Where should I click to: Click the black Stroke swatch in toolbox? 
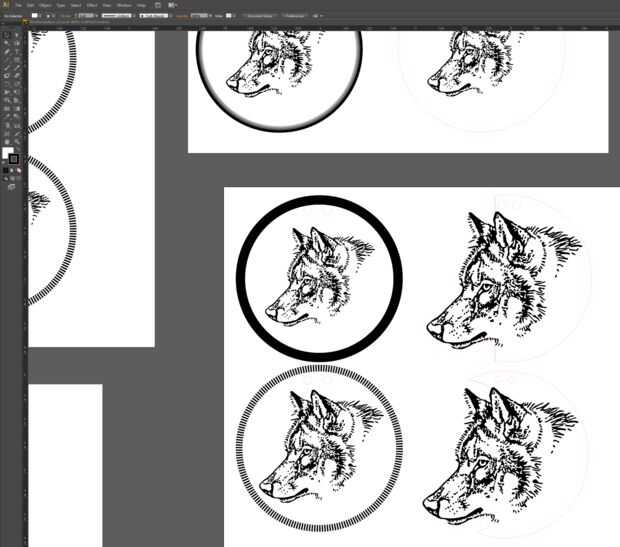tap(14, 159)
